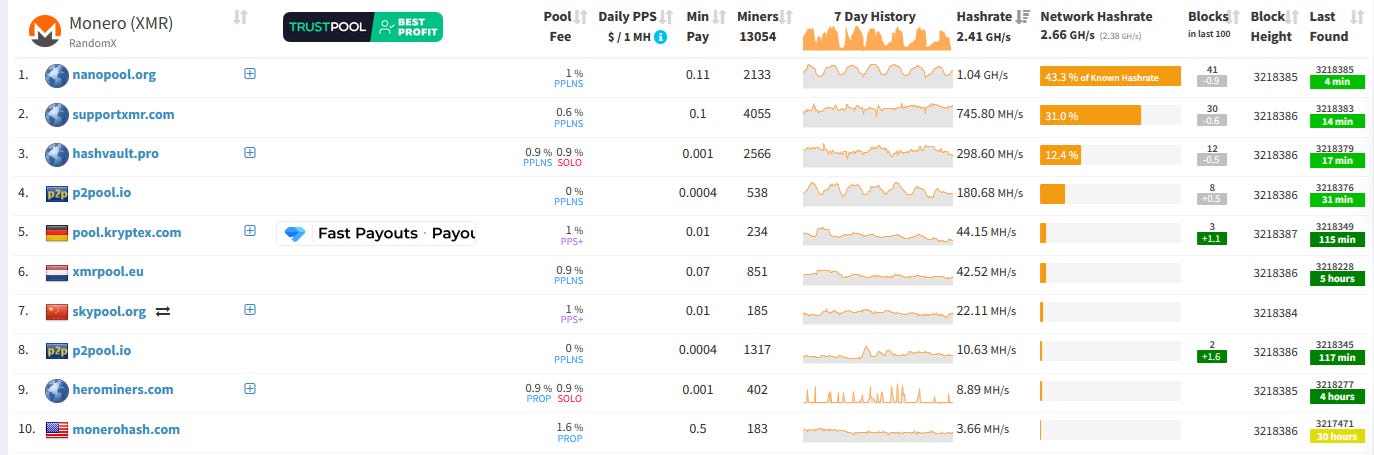
Task: Click the 7 Day History header chart
Action: (x=877, y=38)
